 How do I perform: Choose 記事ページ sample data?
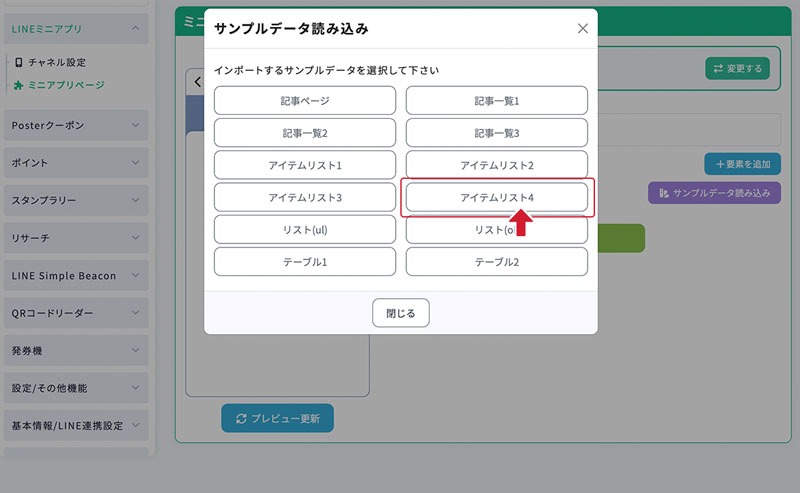click(x=305, y=101)
